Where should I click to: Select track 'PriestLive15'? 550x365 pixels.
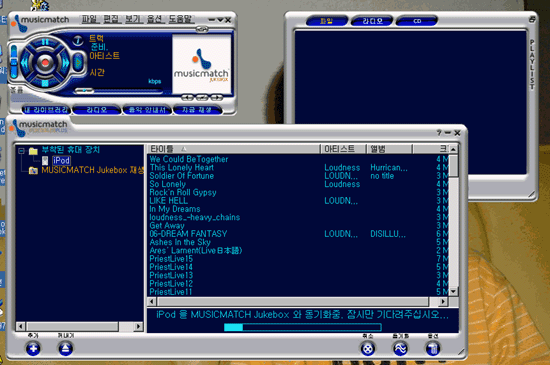pyautogui.click(x=299, y=259)
